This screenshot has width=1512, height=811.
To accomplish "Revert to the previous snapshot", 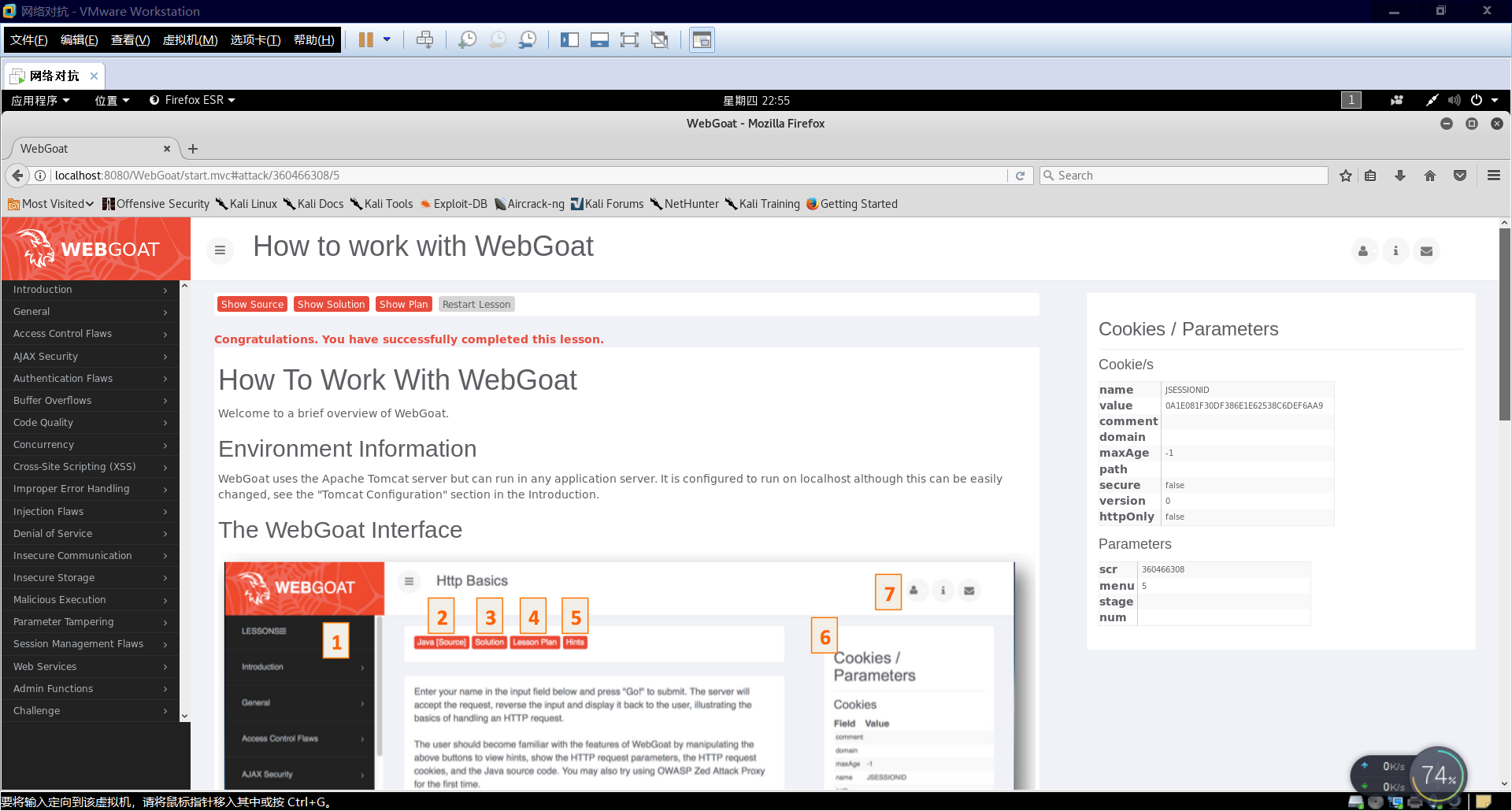I will tap(498, 39).
